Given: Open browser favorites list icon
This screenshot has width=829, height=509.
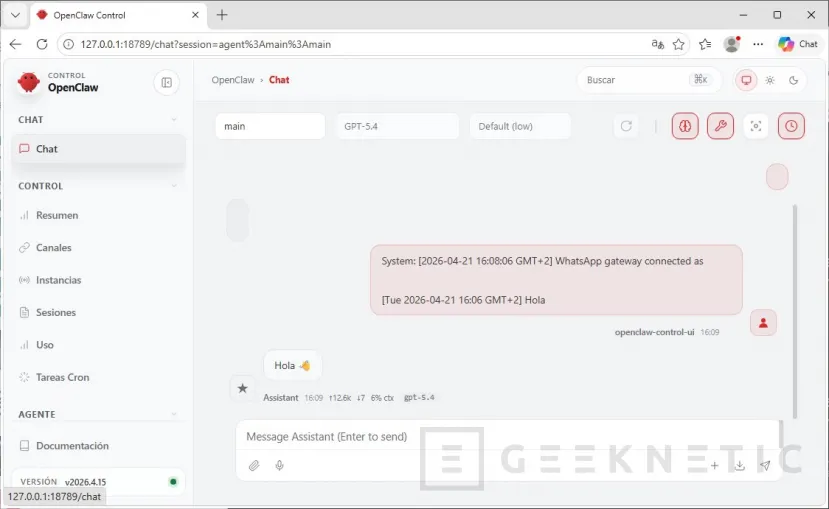Looking at the screenshot, I should coord(705,44).
